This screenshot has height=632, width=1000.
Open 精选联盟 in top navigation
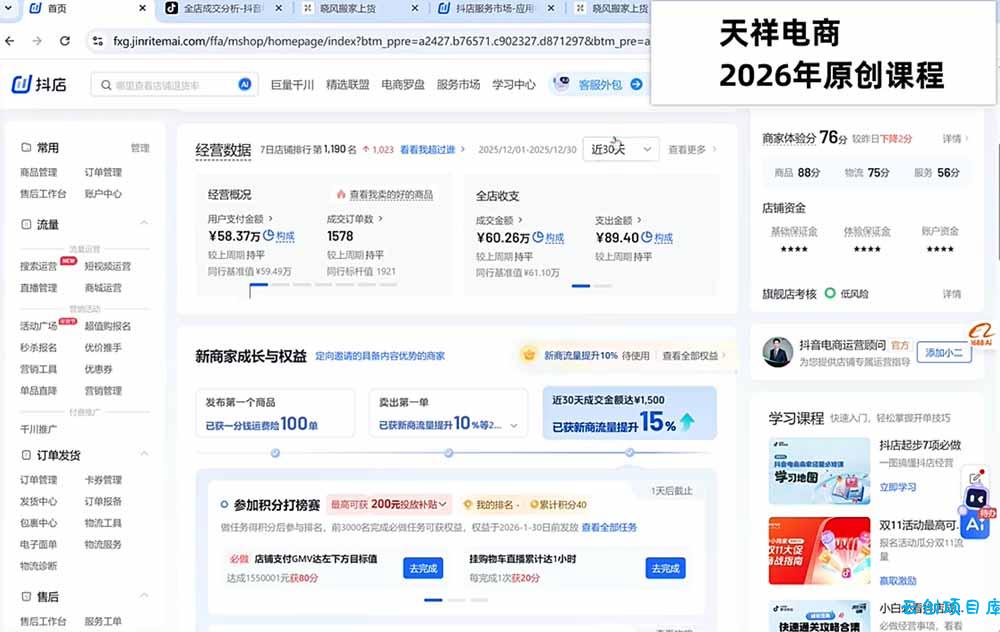click(x=348, y=84)
